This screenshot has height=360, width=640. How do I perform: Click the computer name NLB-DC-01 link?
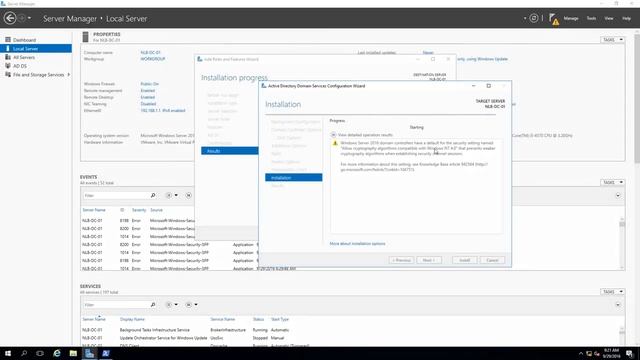(x=150, y=53)
